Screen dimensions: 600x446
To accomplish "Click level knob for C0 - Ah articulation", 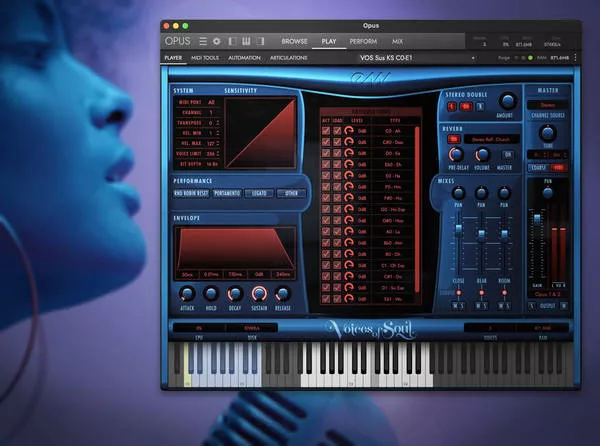I will click(349, 131).
